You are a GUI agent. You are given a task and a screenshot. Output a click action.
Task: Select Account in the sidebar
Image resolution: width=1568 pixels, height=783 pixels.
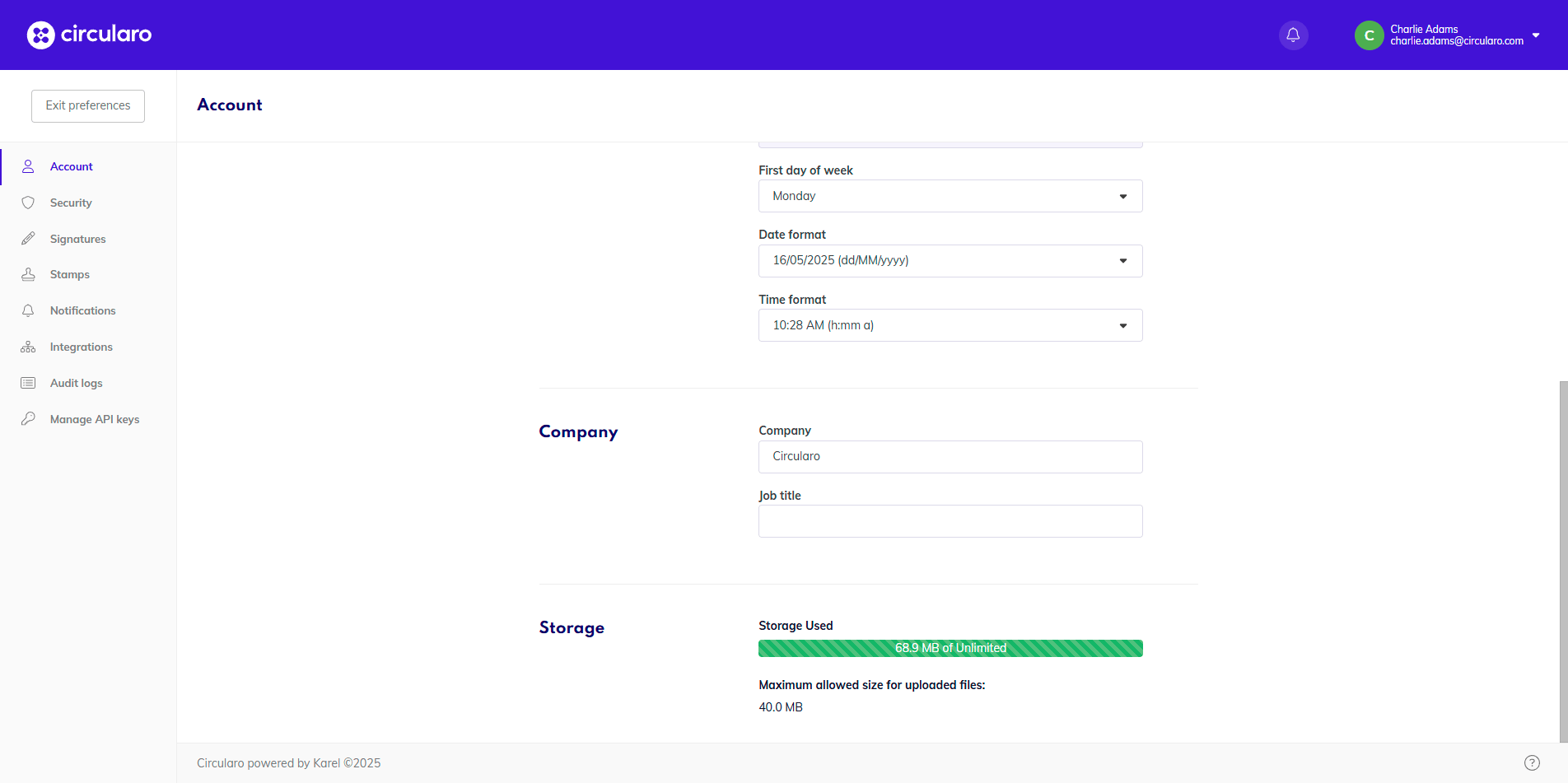[x=72, y=166]
